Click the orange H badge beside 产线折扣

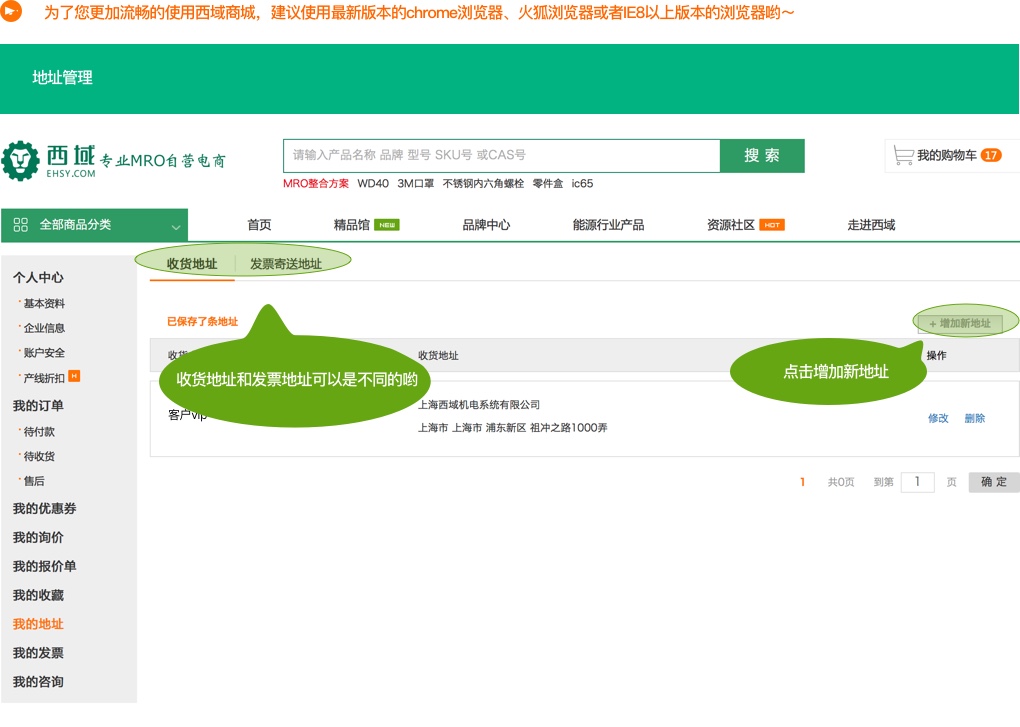click(74, 377)
